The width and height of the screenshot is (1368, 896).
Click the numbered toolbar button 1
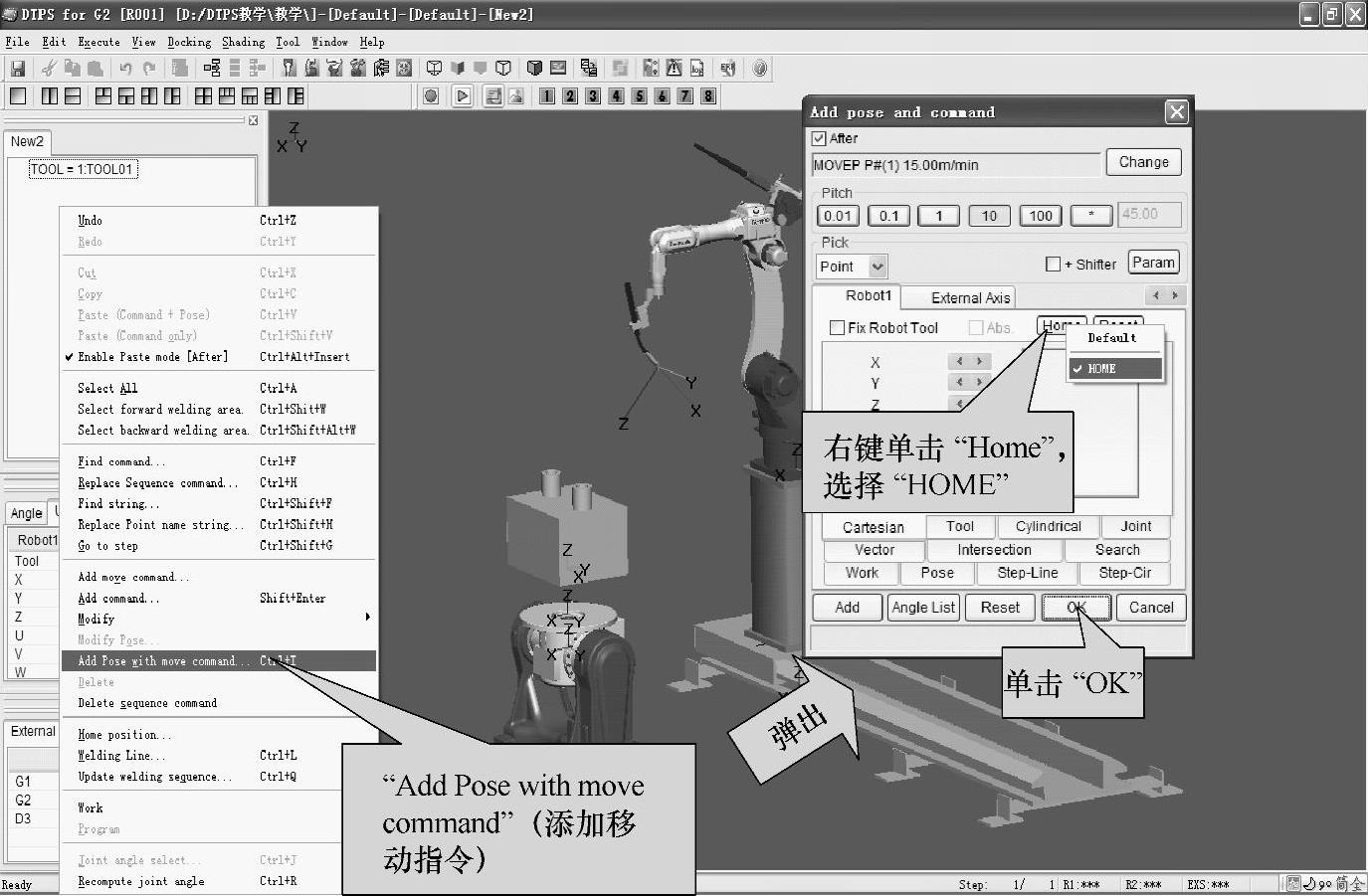[x=547, y=96]
